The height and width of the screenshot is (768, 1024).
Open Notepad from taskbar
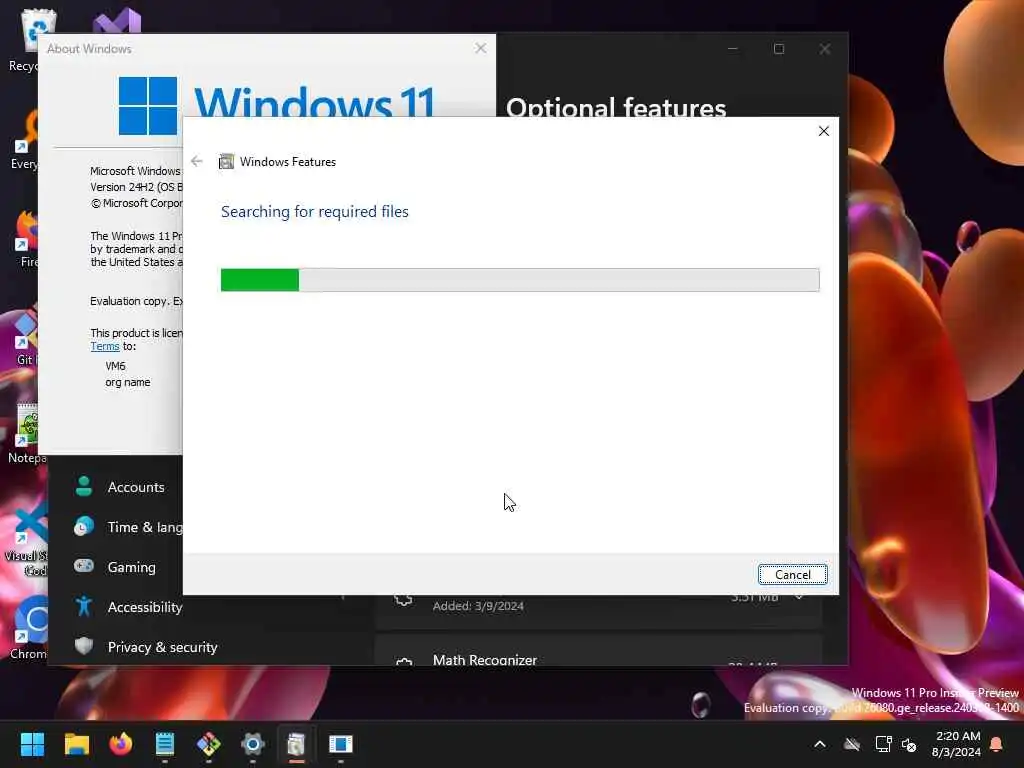(x=165, y=744)
